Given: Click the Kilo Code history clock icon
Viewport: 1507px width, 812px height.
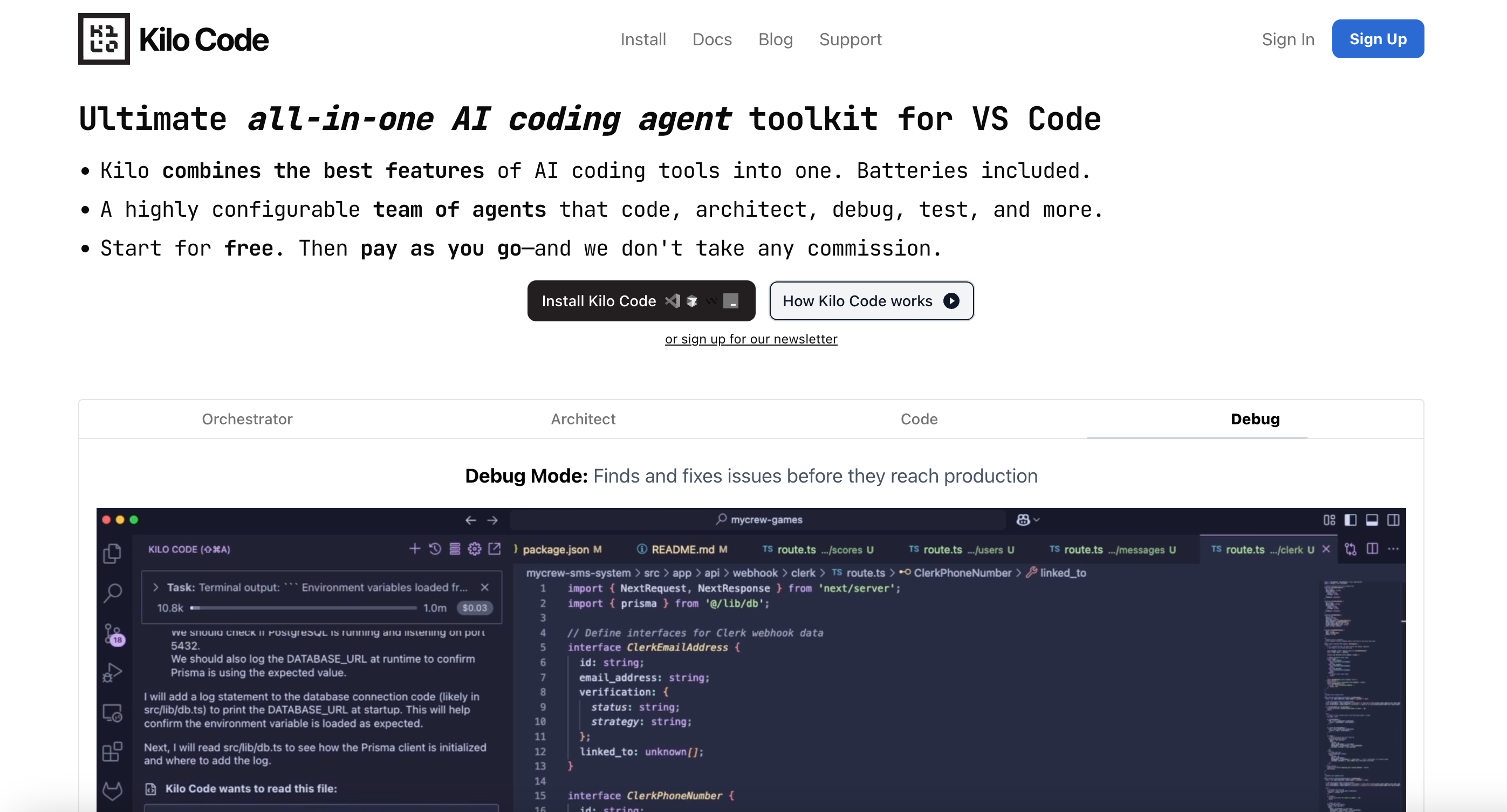Looking at the screenshot, I should point(435,549).
